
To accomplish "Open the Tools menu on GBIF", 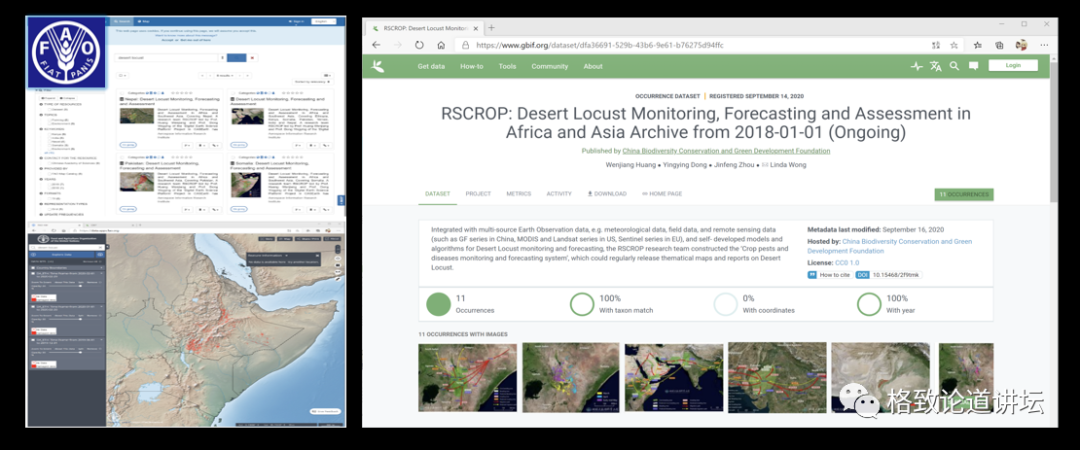I will coord(508,66).
